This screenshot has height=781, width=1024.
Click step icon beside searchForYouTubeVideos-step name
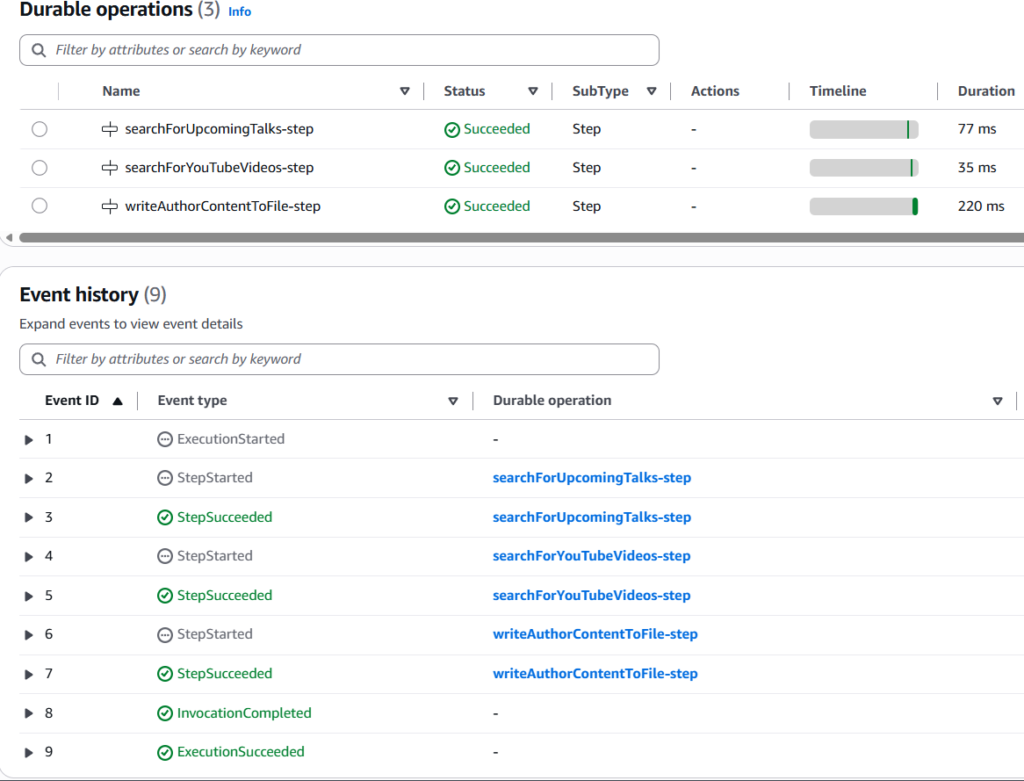coord(110,168)
